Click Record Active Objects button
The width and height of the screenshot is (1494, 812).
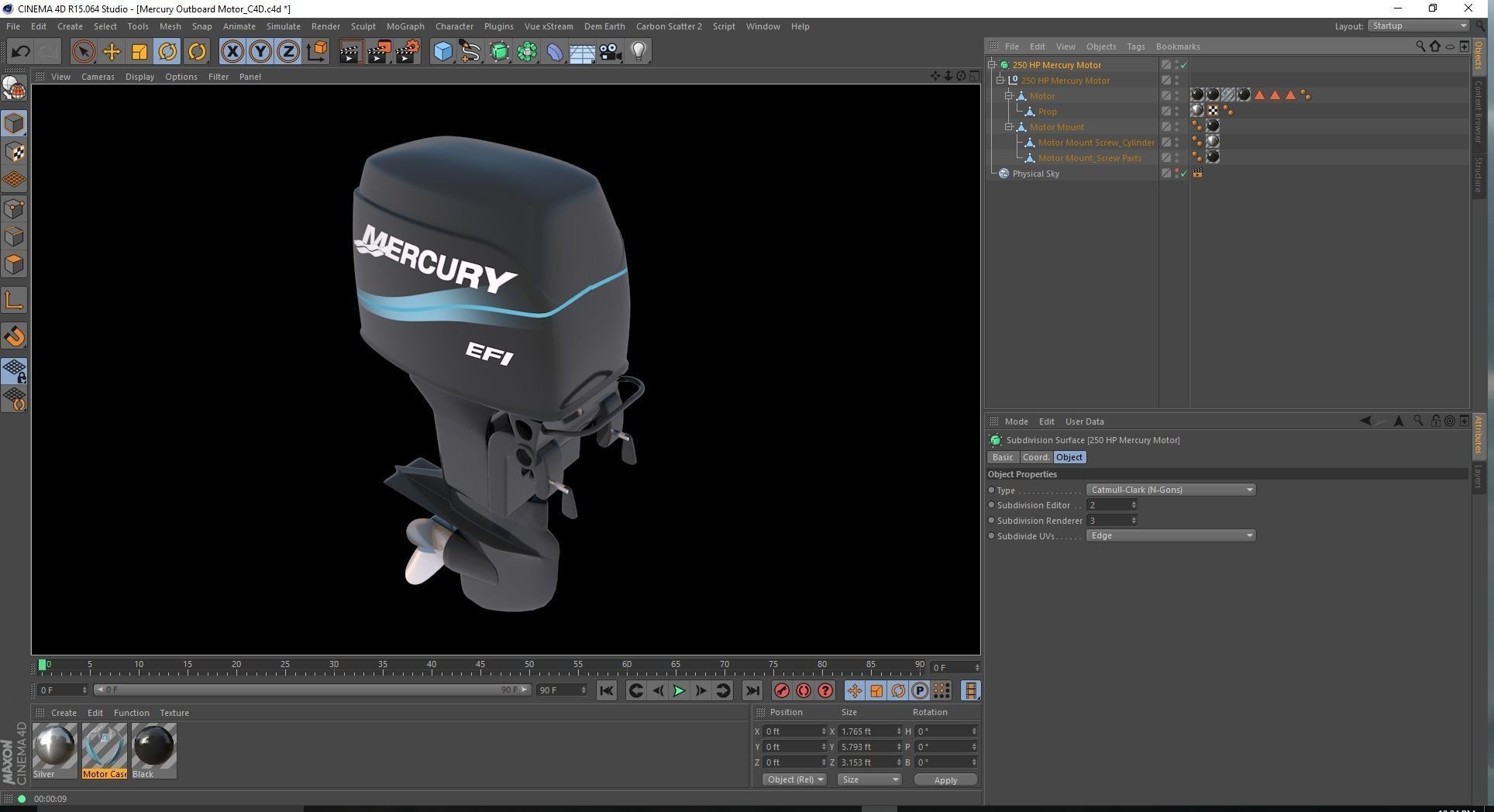pos(781,691)
